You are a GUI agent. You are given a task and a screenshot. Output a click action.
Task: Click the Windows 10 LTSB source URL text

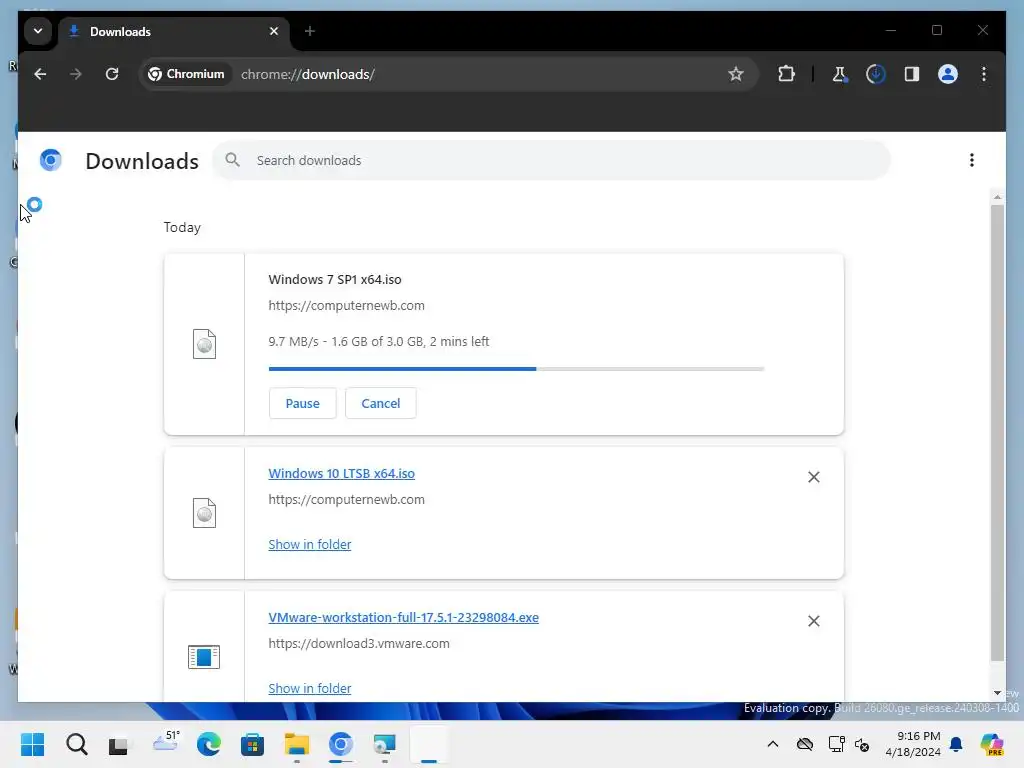[x=346, y=500]
